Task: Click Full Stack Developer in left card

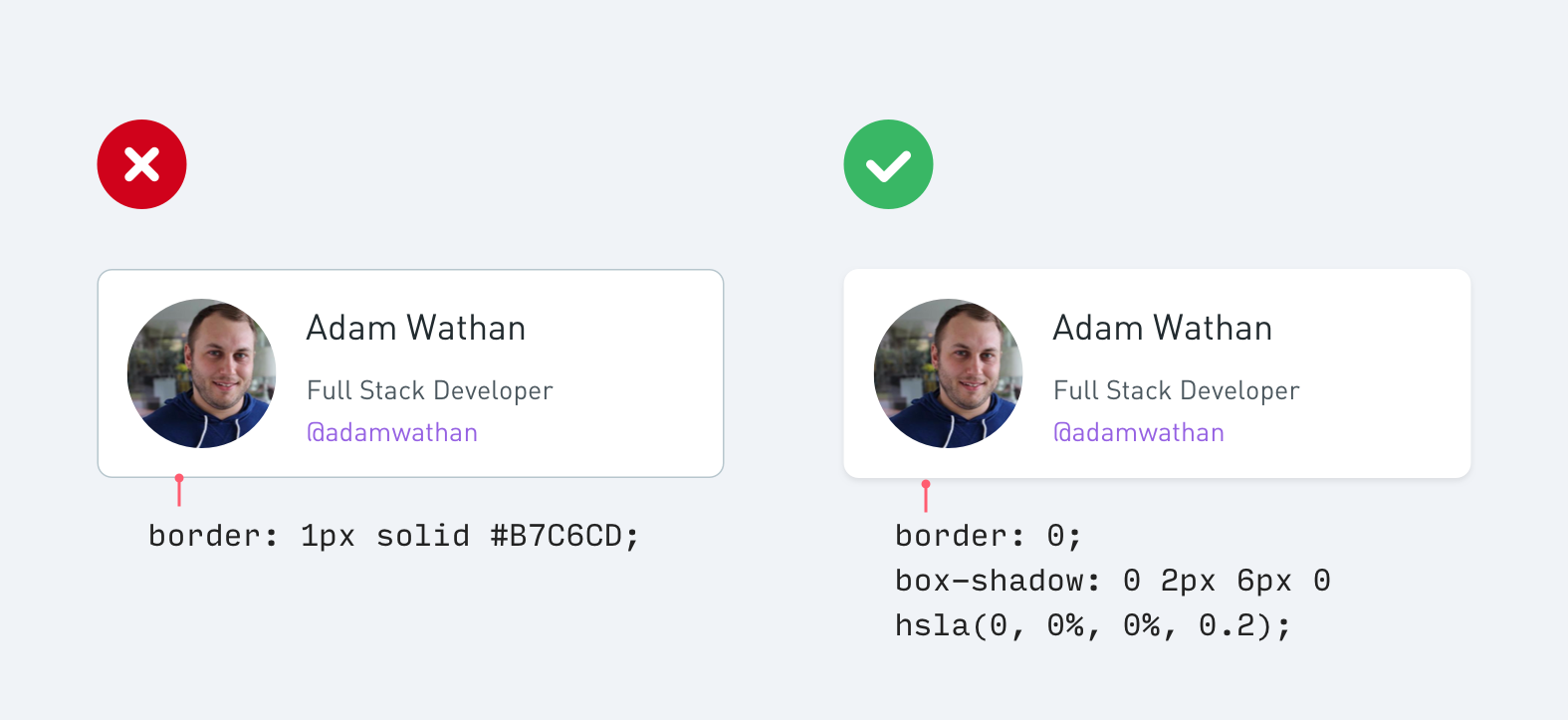Action: (x=430, y=390)
